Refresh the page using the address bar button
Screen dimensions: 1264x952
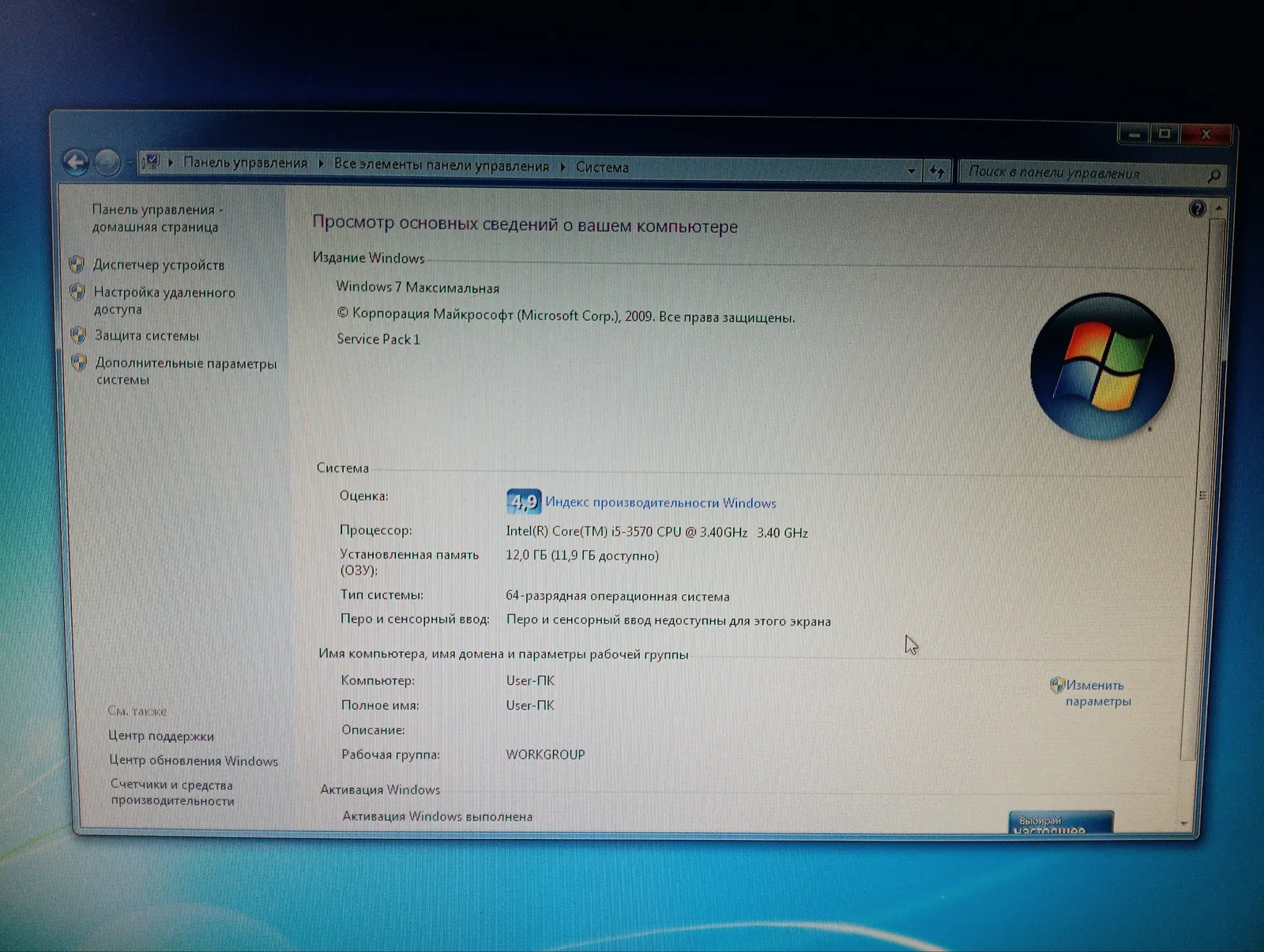pos(937,170)
